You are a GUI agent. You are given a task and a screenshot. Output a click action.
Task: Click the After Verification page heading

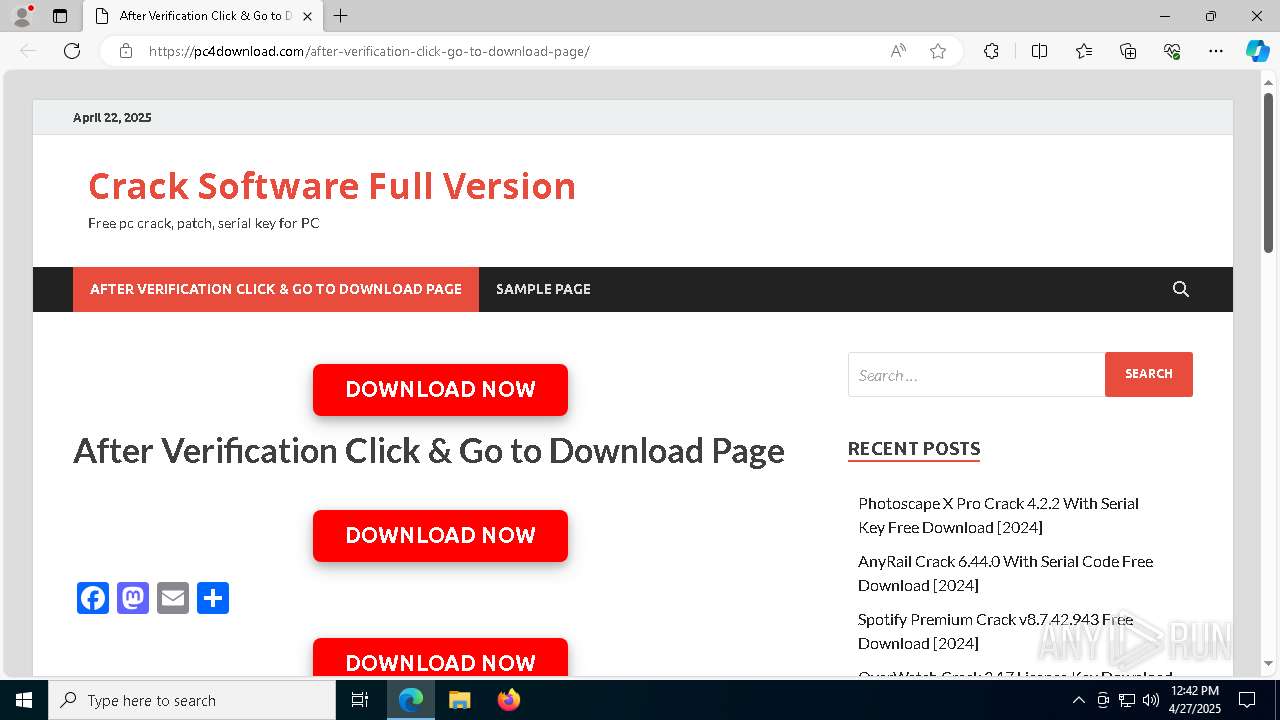coord(429,451)
